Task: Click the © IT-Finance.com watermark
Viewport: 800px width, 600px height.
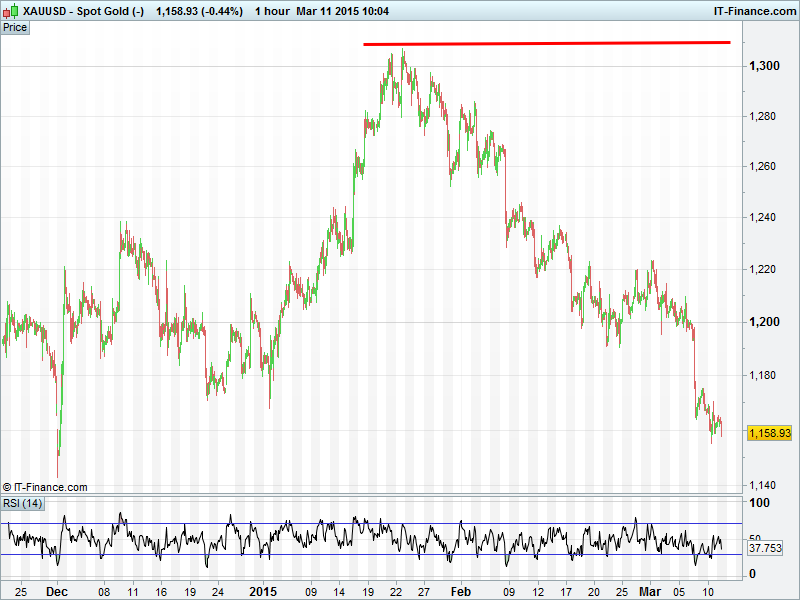Action: pos(45,487)
